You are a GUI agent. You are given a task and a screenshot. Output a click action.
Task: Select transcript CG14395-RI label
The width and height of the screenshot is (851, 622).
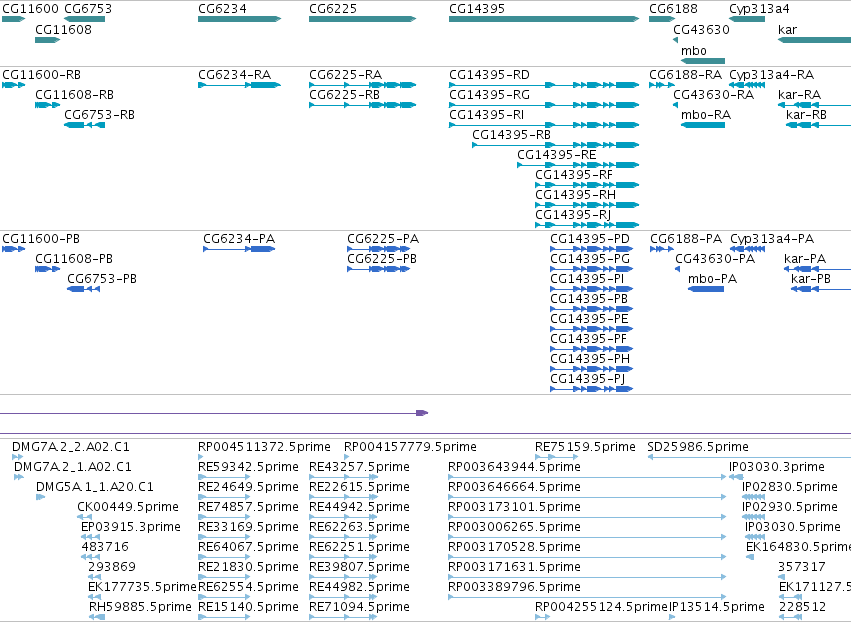487,115
